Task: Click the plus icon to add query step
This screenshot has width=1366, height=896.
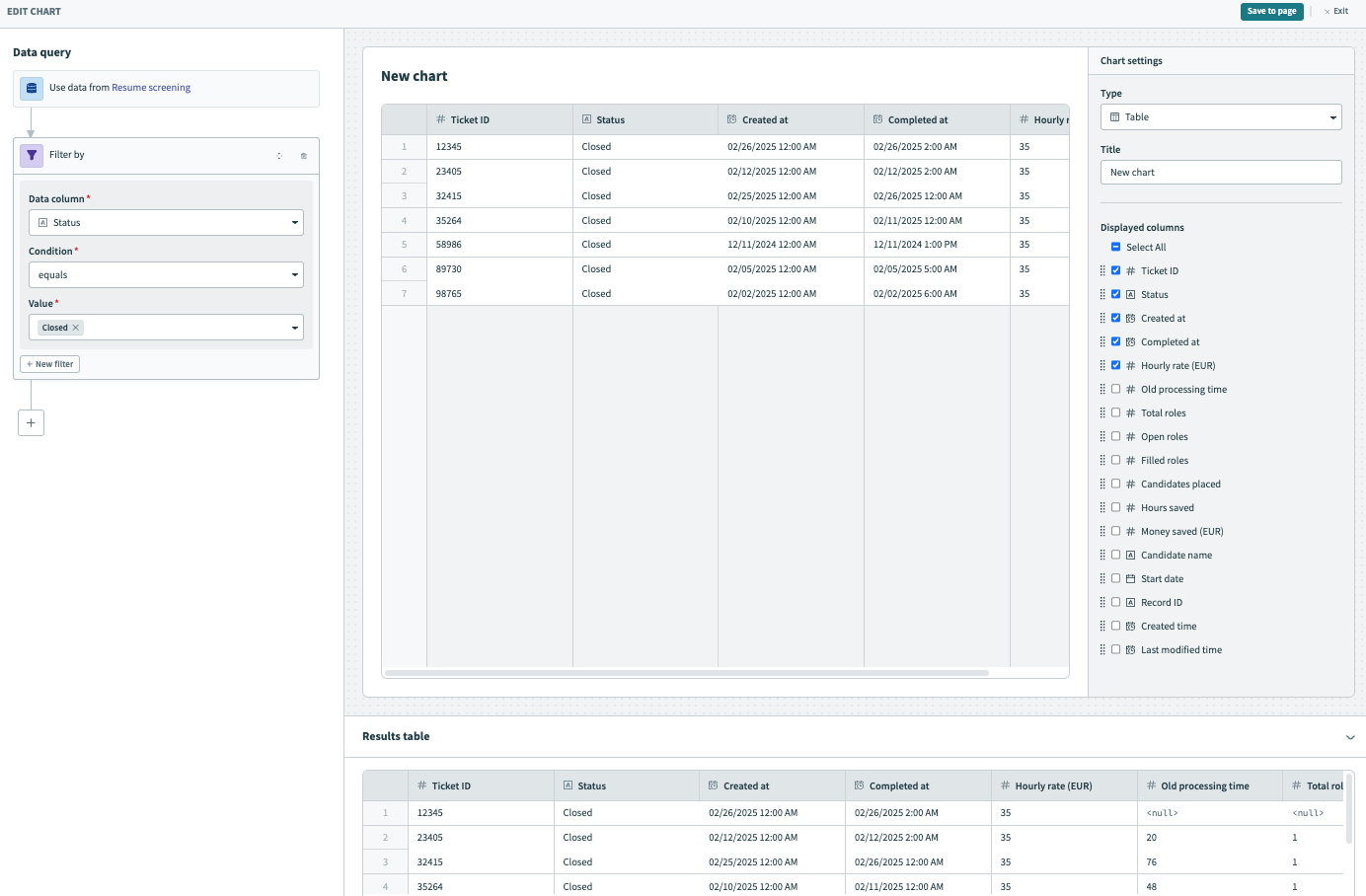Action: 31,422
